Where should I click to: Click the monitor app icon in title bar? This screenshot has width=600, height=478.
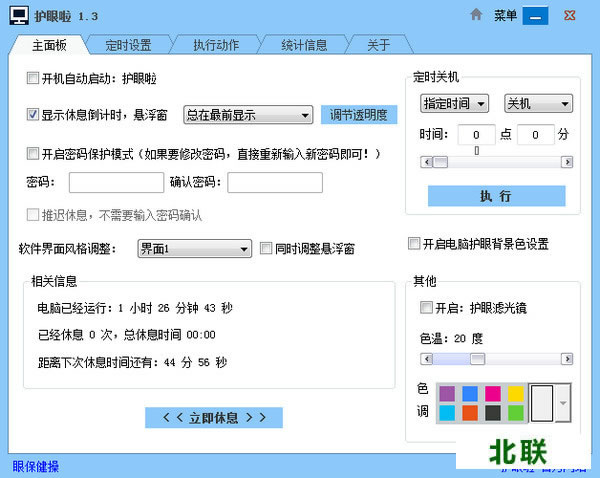click(17, 16)
